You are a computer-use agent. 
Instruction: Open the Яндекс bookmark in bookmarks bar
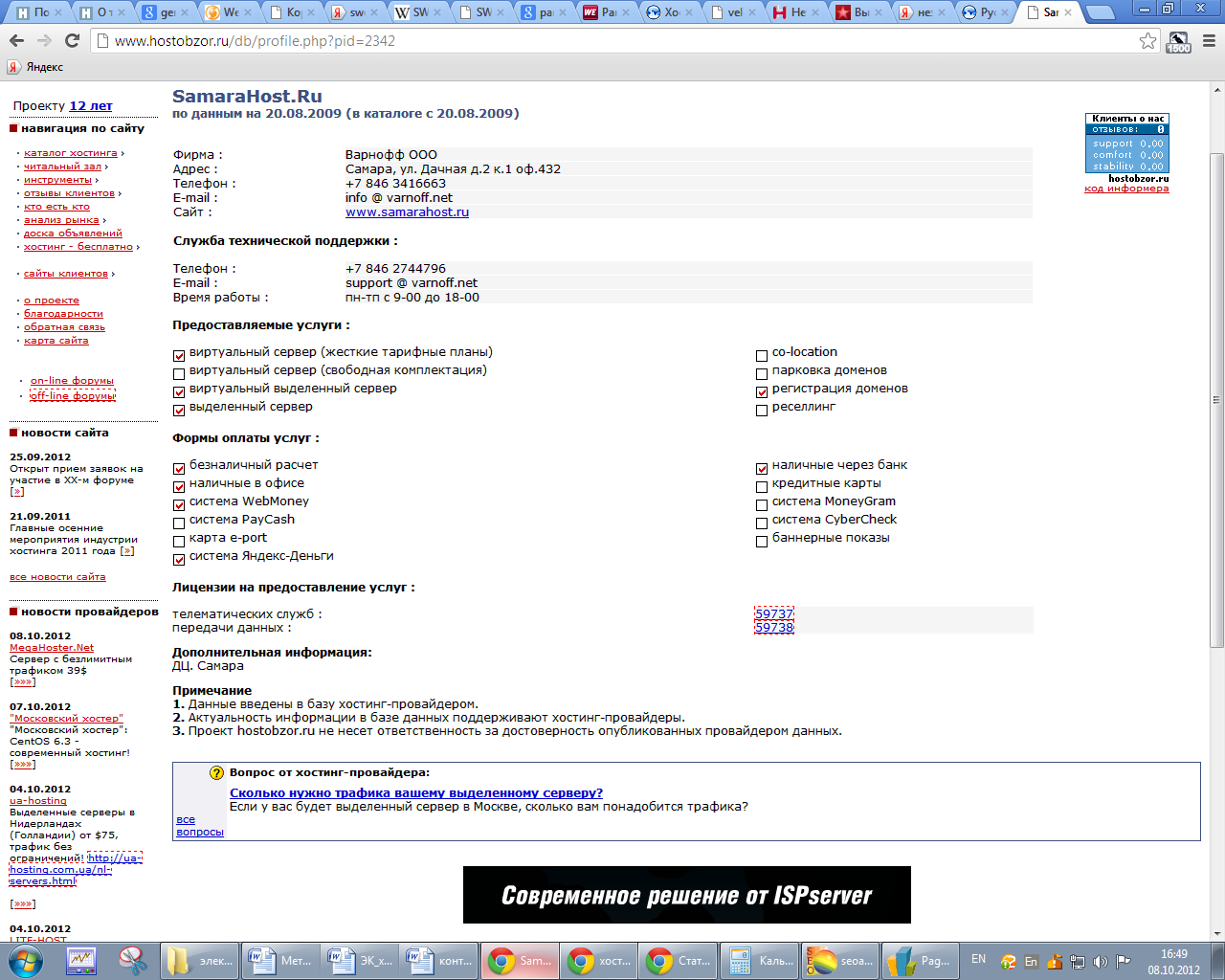point(35,67)
